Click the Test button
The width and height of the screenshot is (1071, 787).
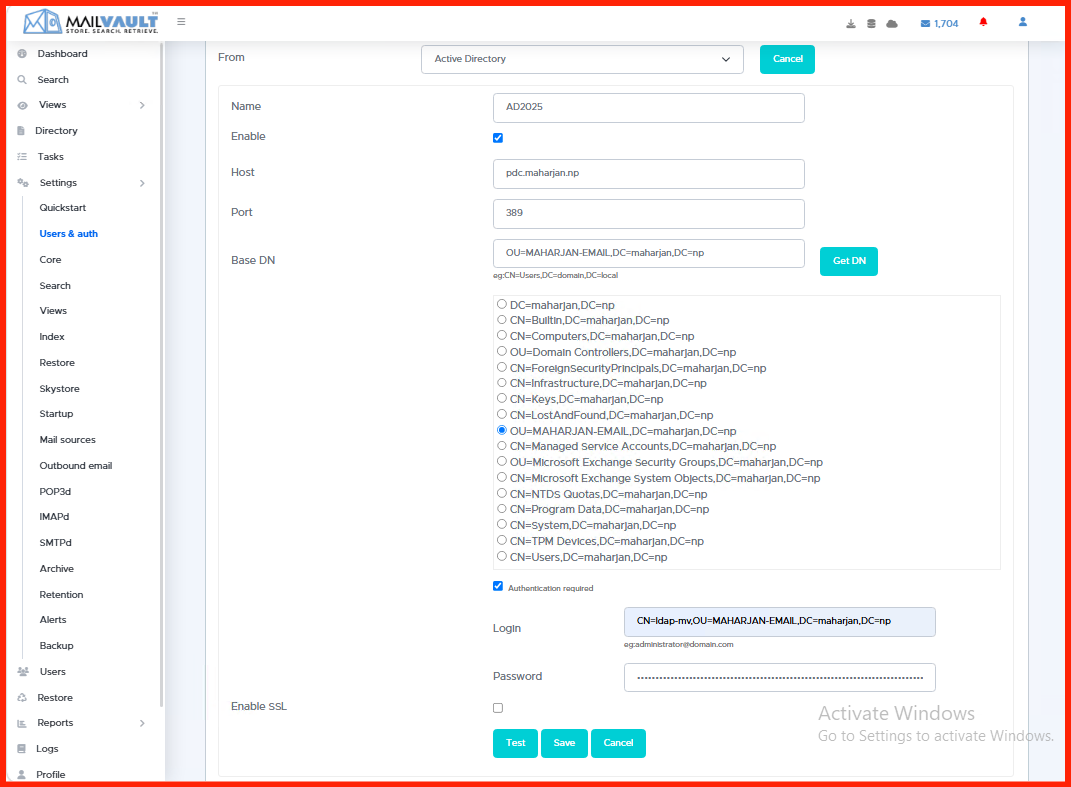516,743
